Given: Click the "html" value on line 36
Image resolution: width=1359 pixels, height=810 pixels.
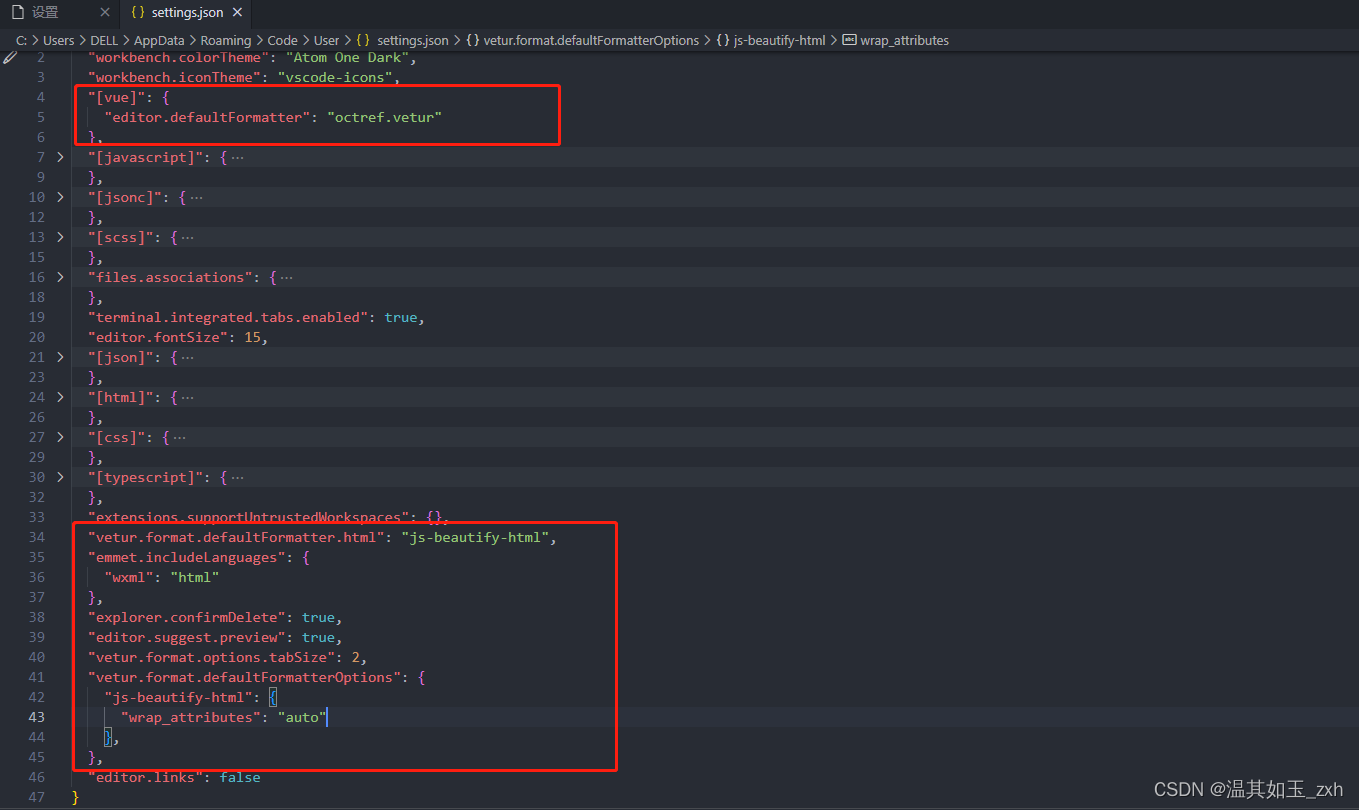Looking at the screenshot, I should pos(194,577).
